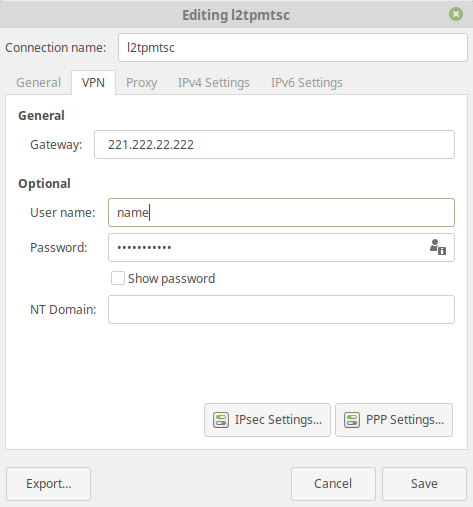Screen dimensions: 473x507
Task: Select the VPN tab
Action: coord(93,83)
